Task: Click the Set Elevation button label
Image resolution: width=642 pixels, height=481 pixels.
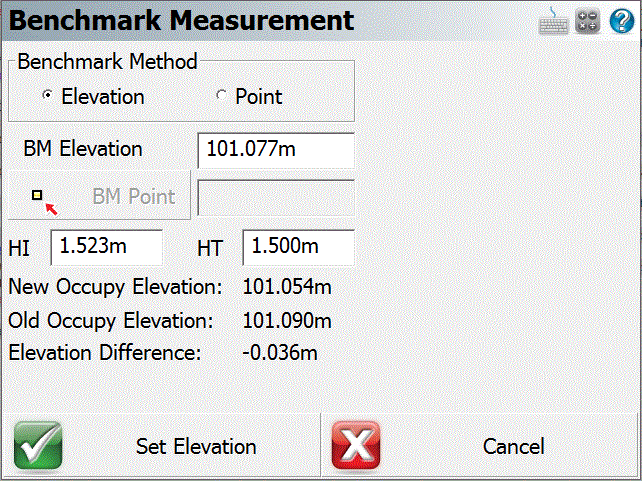Action: [196, 446]
